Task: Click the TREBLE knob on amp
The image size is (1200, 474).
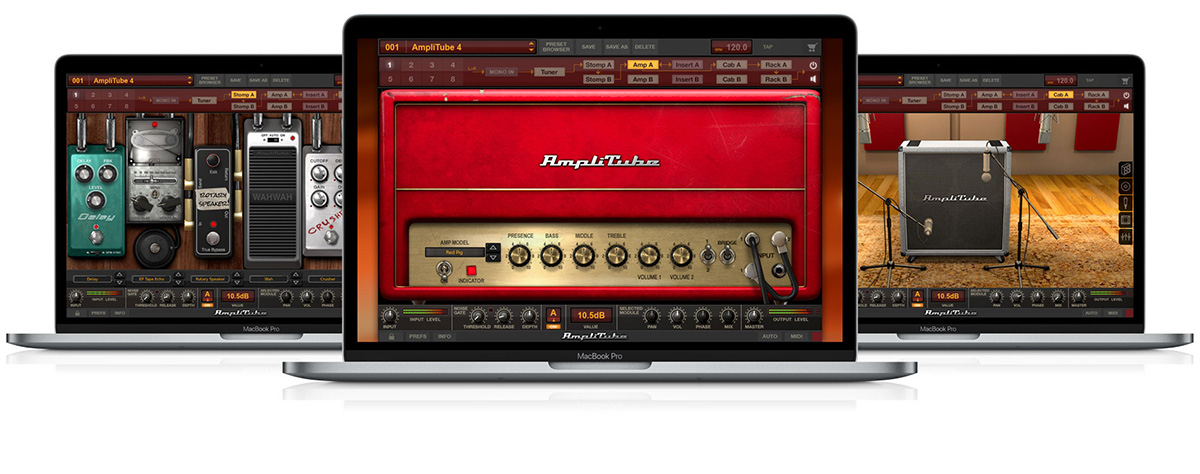Action: (616, 255)
